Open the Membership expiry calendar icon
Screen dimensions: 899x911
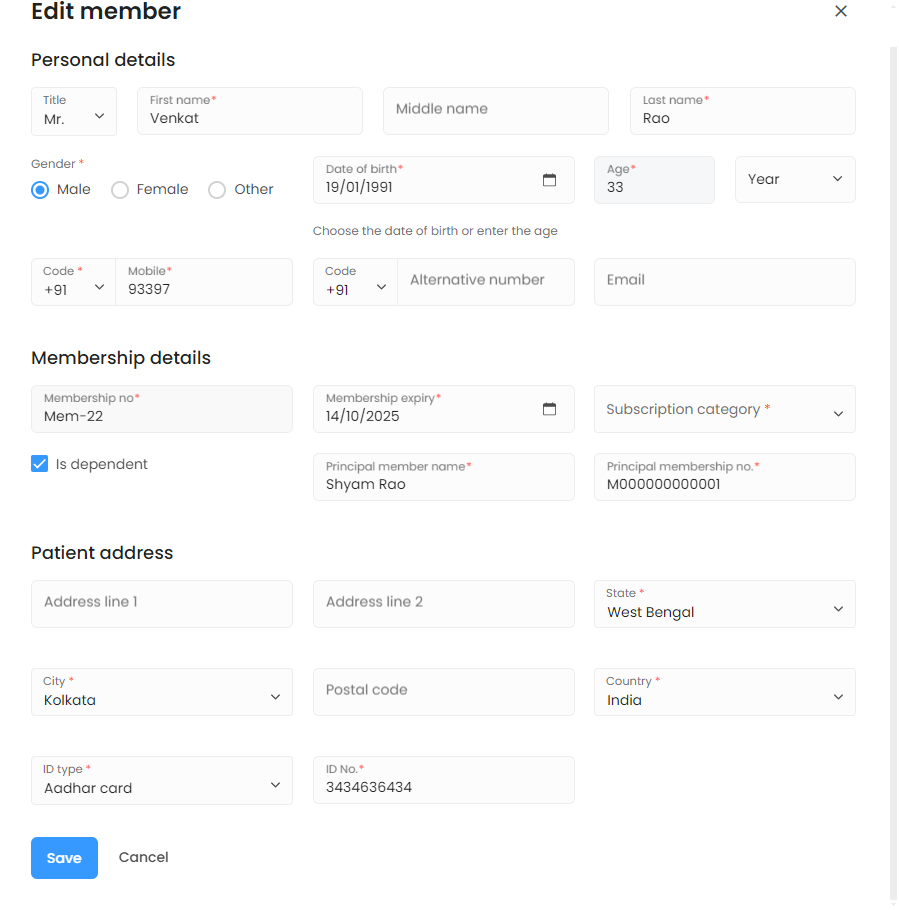click(549, 409)
